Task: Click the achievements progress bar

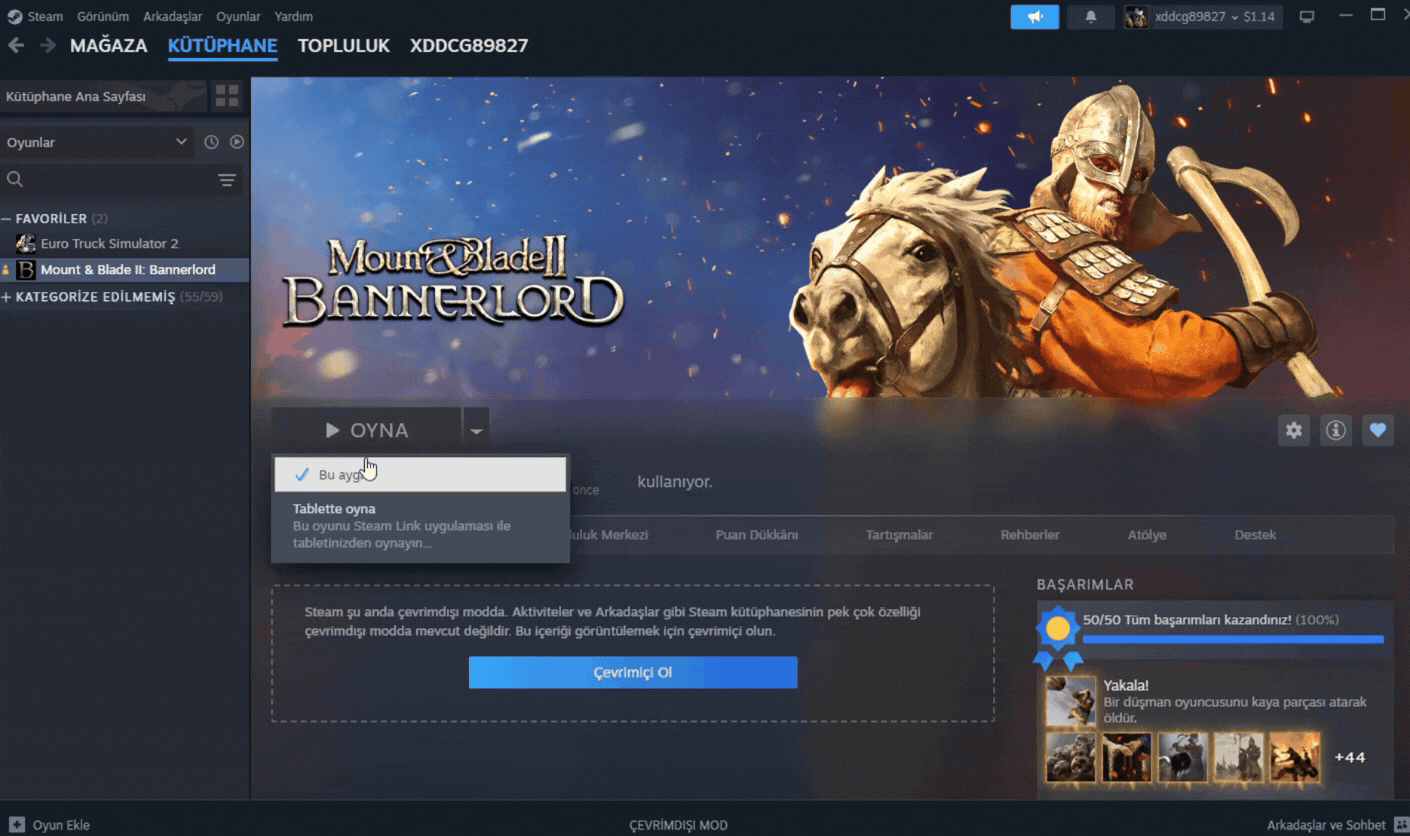Action: 1233,638
